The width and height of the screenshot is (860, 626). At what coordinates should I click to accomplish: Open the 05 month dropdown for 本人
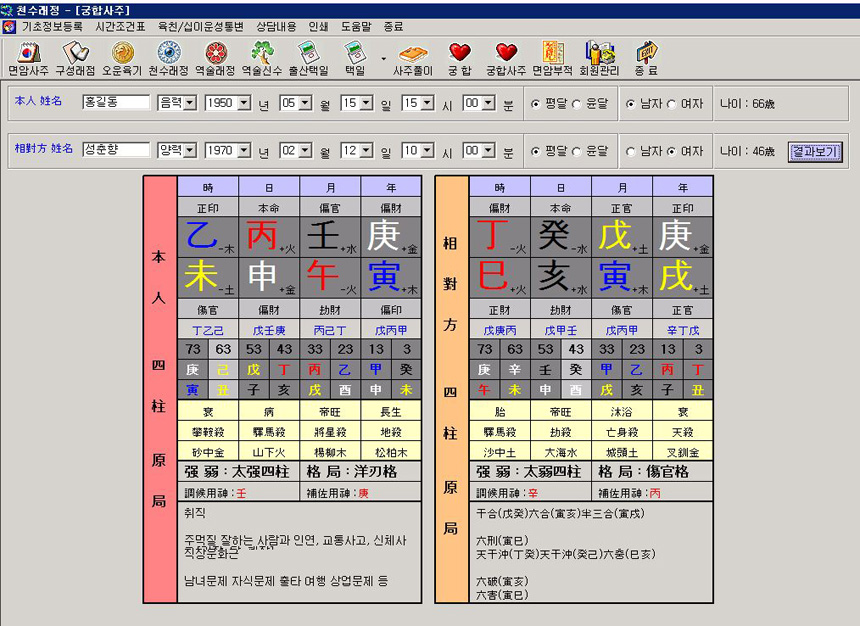305,103
